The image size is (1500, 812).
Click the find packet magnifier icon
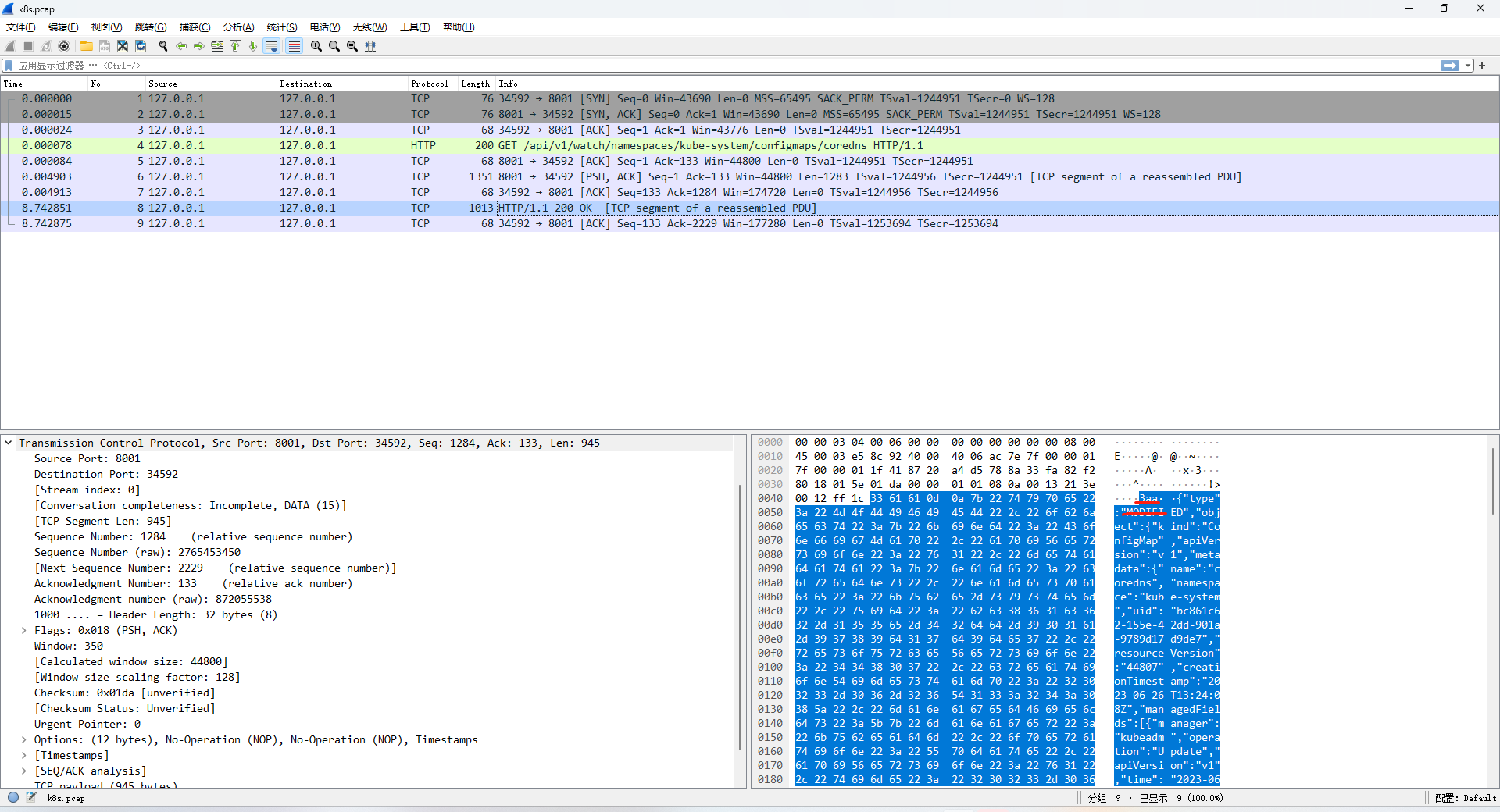(x=162, y=46)
